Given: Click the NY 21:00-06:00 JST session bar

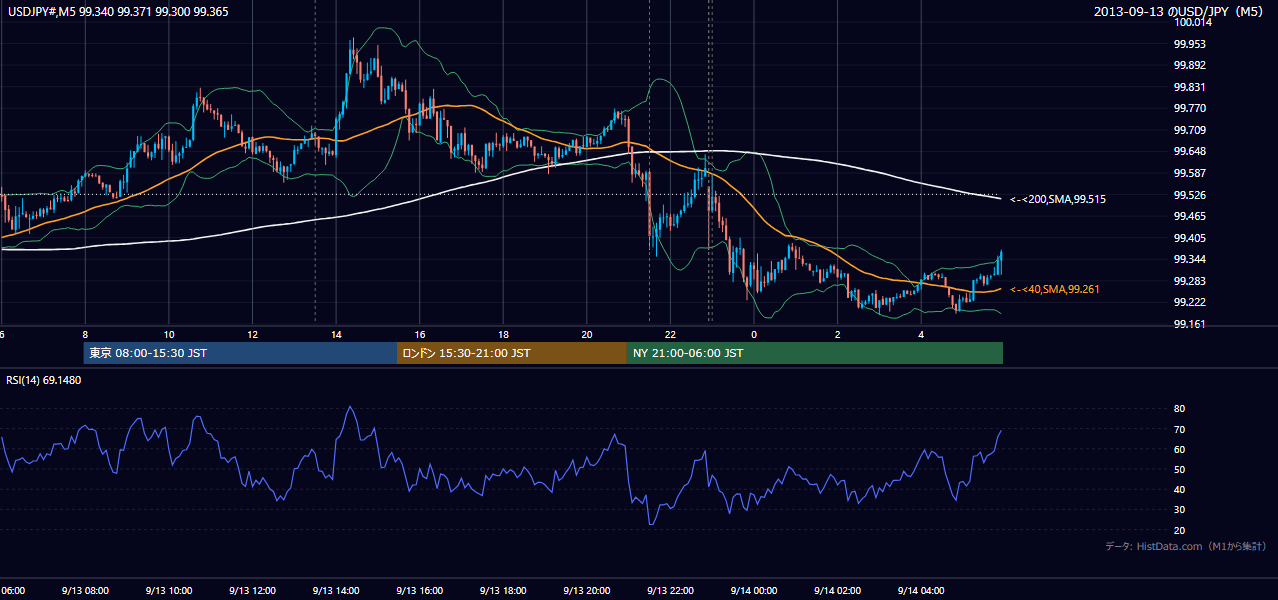Looking at the screenshot, I should click(x=815, y=353).
